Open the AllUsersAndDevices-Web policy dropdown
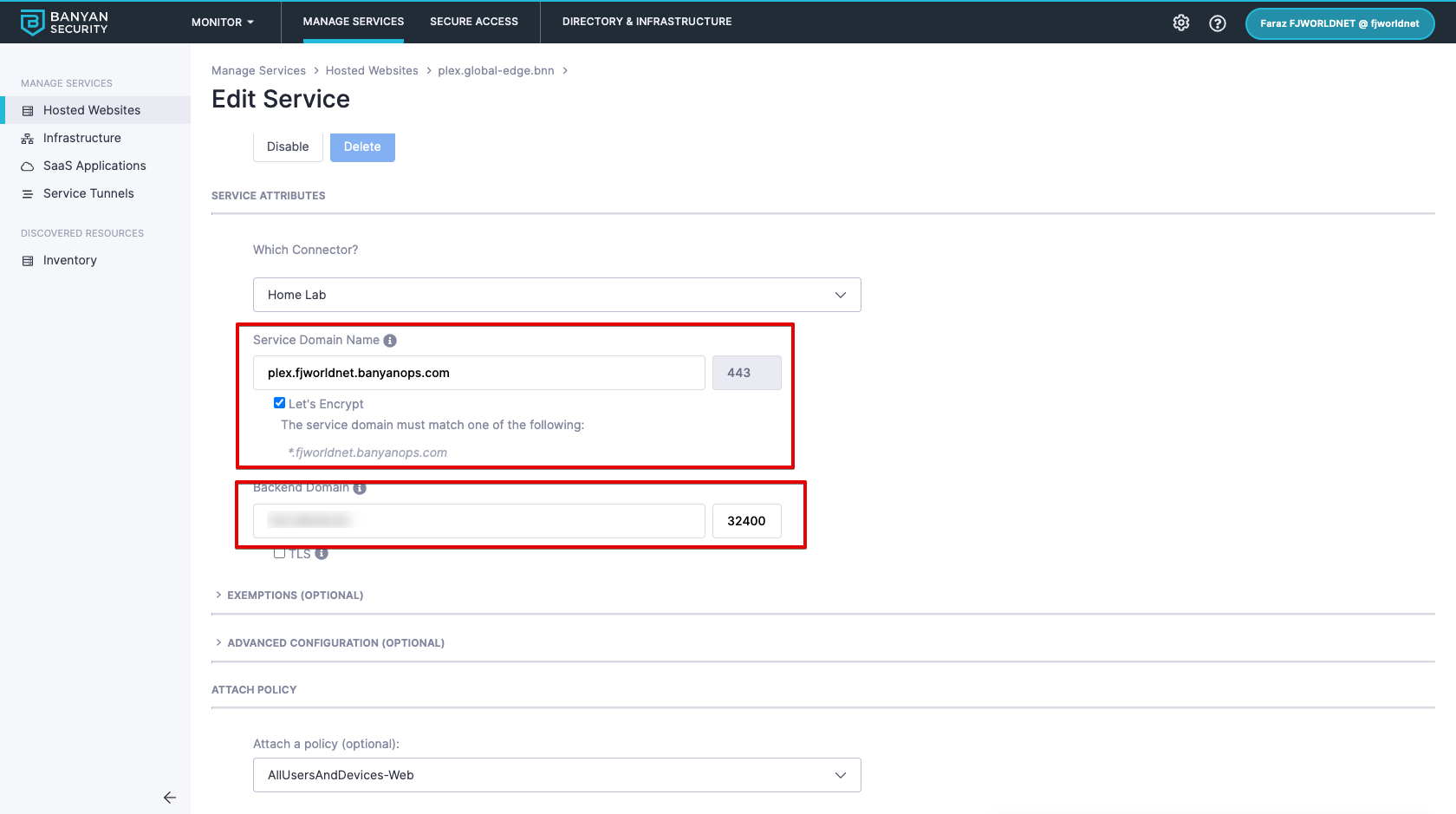The width and height of the screenshot is (1456, 814). pos(556,775)
